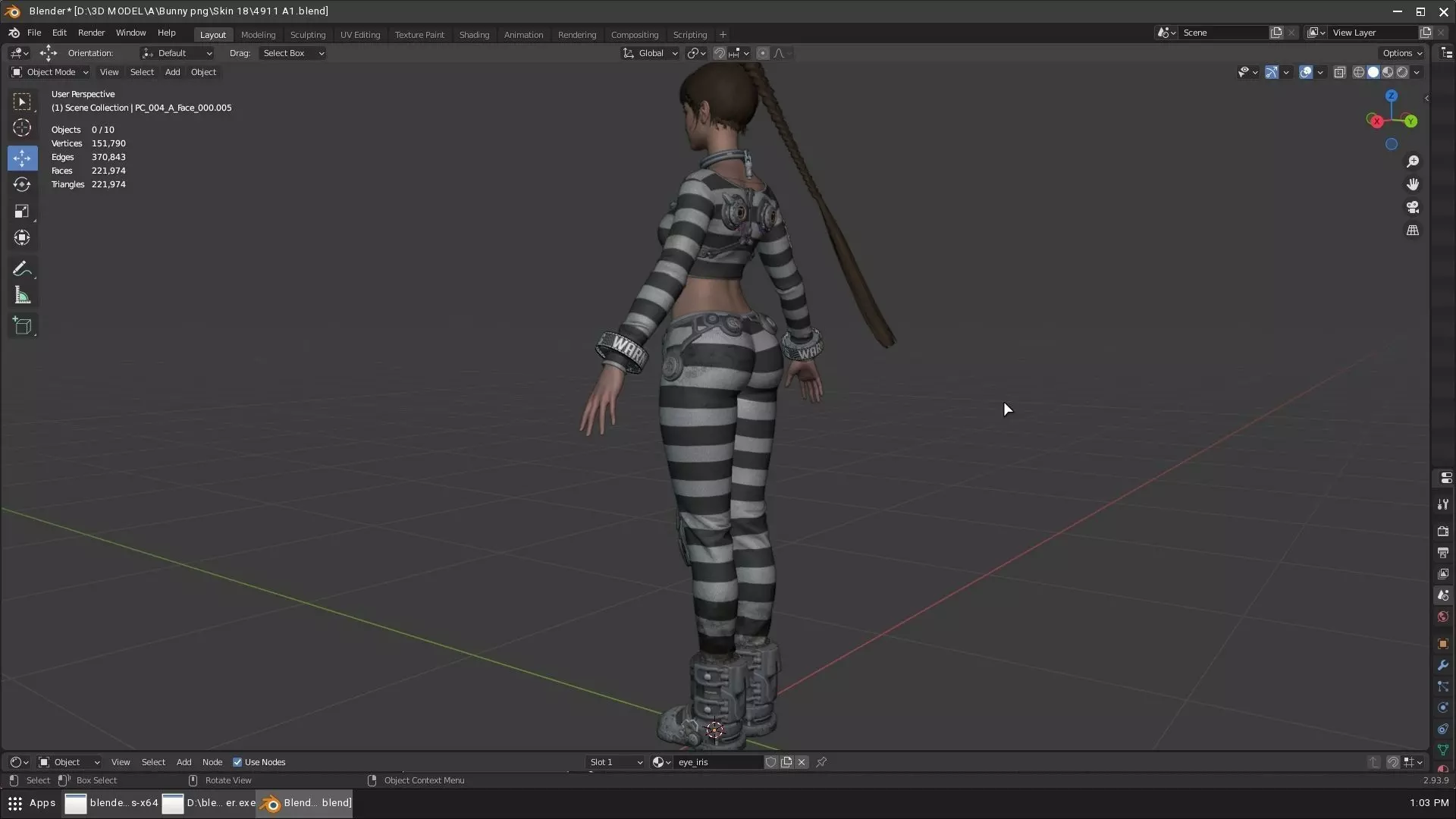Pick the Add Cube tool
The width and height of the screenshot is (1456, 819).
pyautogui.click(x=22, y=326)
